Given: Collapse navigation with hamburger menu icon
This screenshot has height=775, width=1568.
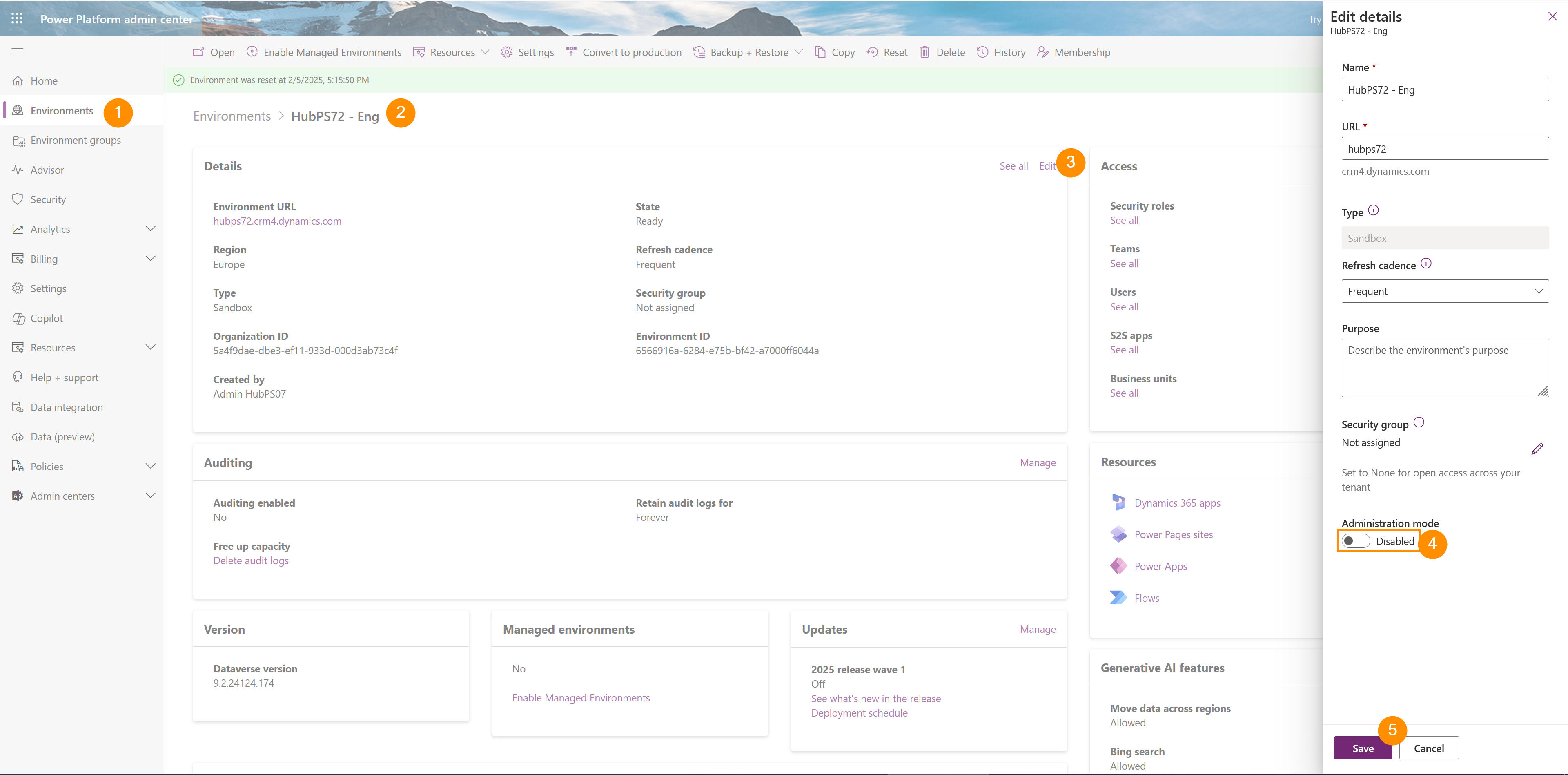Looking at the screenshot, I should coord(17,51).
